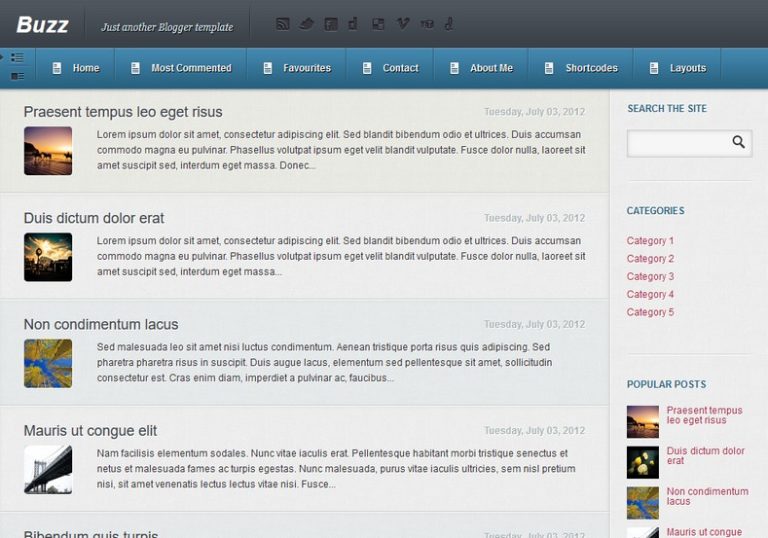The image size is (768, 538).
Task: Click popular posts sunset thumbnail
Action: coord(643,422)
